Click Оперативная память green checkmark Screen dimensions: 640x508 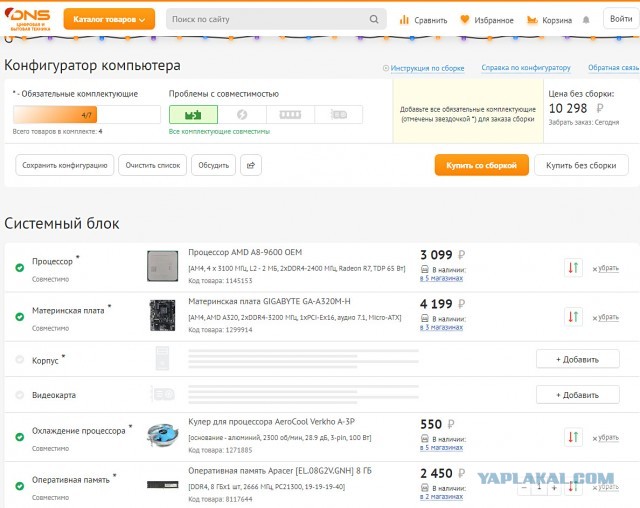19,486
